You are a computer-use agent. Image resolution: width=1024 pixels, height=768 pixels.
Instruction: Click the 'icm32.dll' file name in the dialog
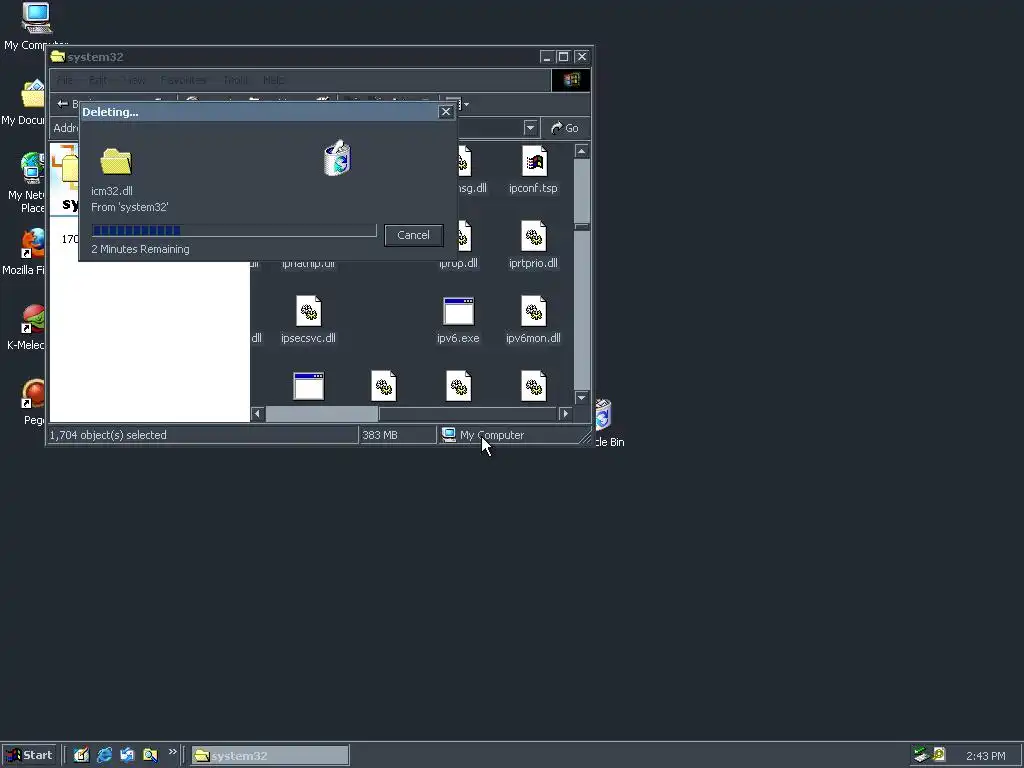tap(112, 191)
